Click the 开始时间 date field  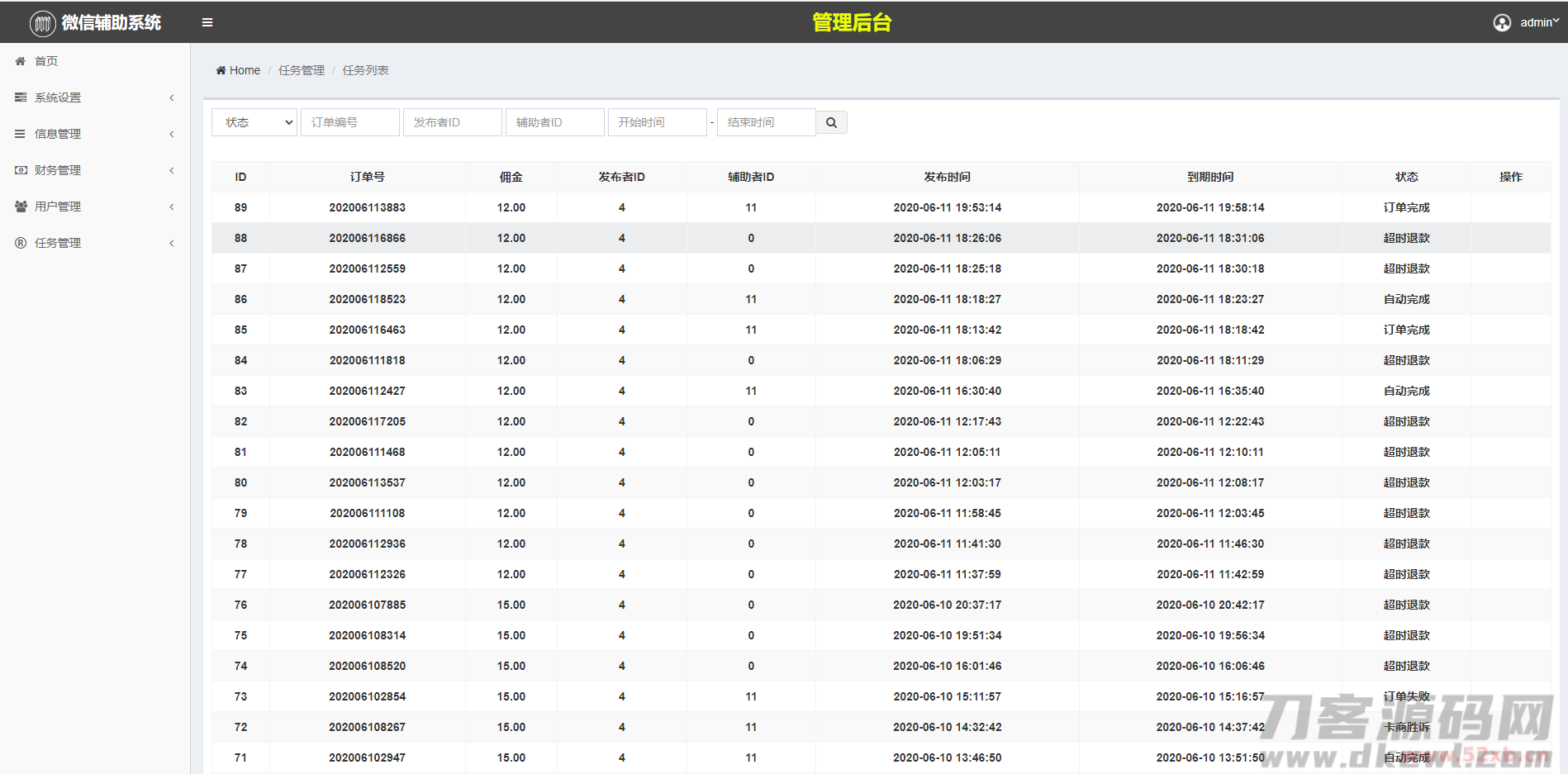658,122
